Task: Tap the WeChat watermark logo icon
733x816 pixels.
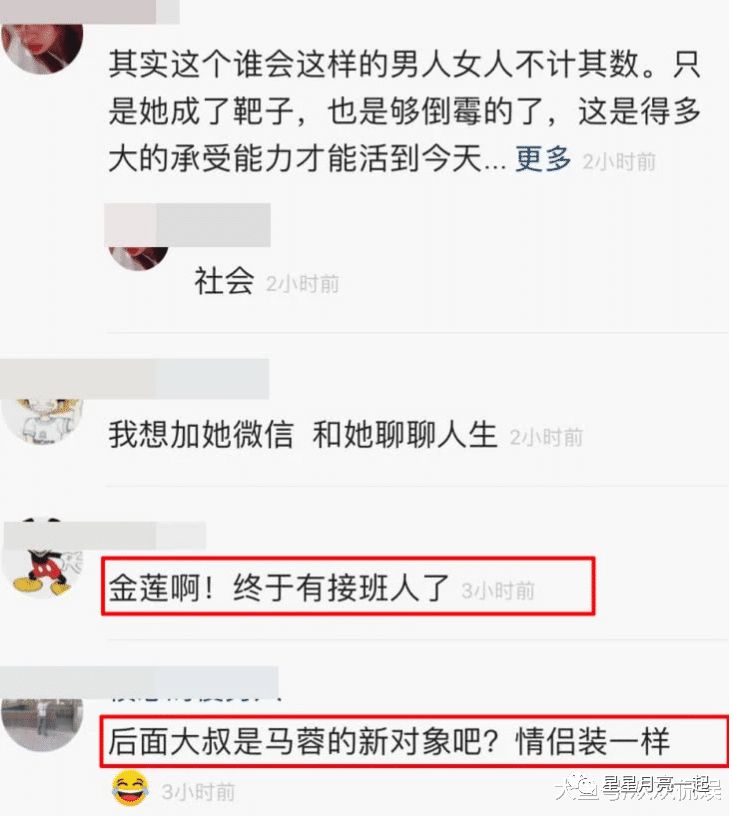Action: point(583,786)
